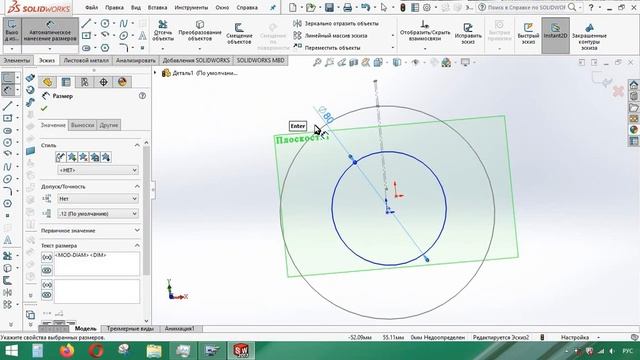Screen dimensions: 640x360
Task: Select the Trim Entities tool
Action: pyautogui.click(x=163, y=31)
